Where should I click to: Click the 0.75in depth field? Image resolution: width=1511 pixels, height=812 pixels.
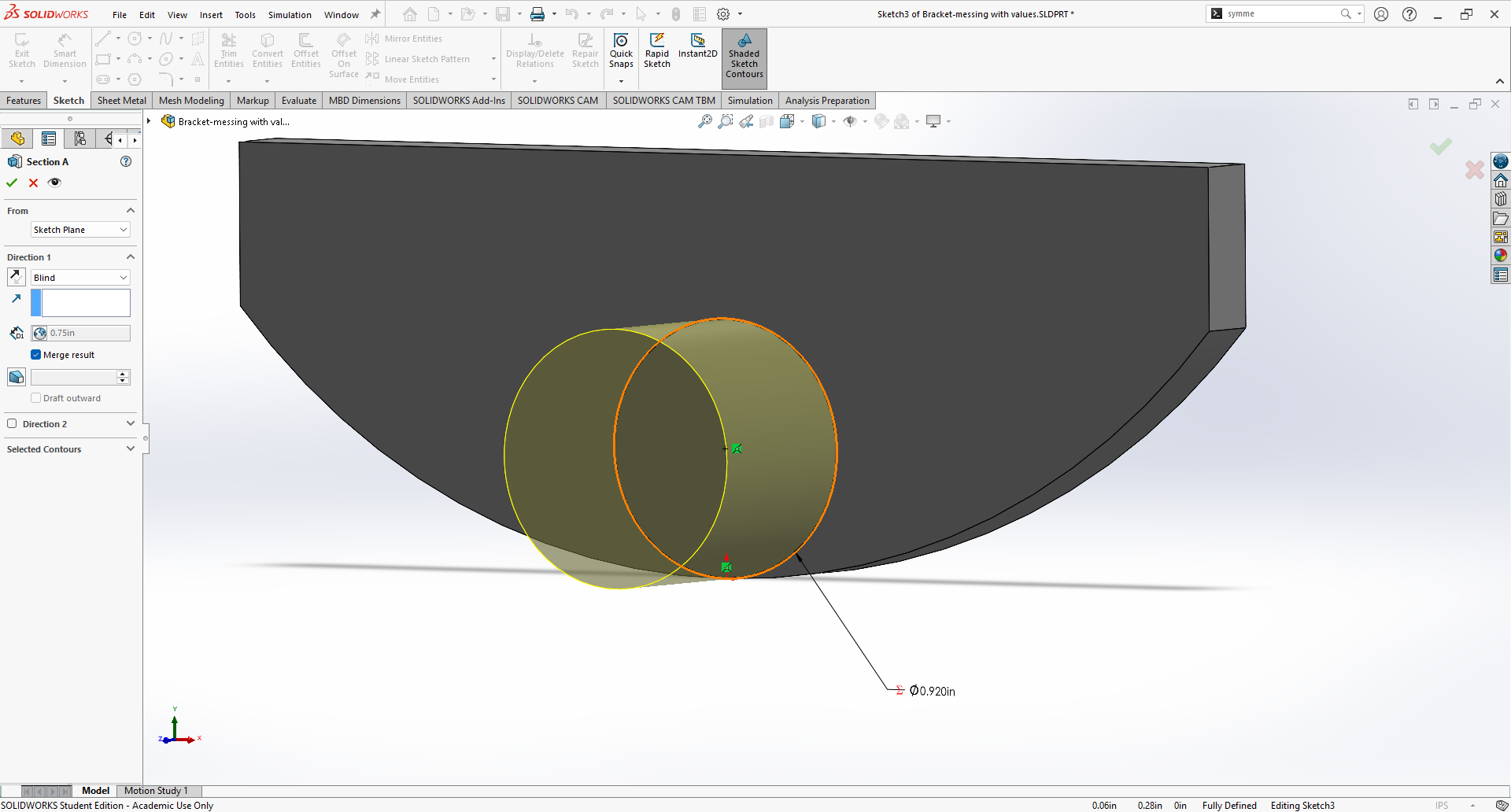(x=80, y=333)
